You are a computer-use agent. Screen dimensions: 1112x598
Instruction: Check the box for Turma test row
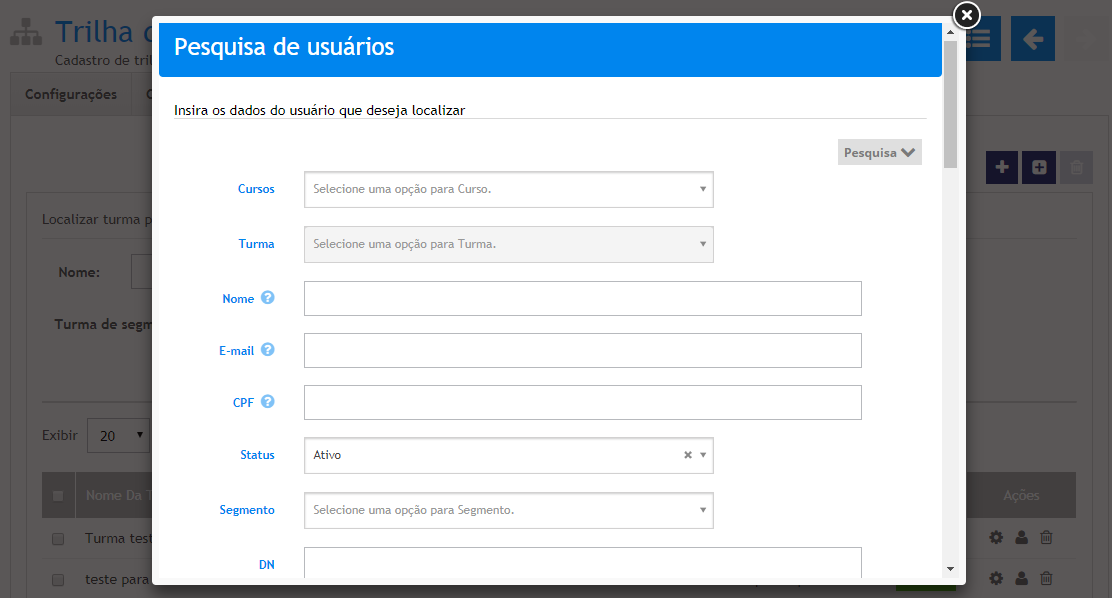[x=58, y=539]
